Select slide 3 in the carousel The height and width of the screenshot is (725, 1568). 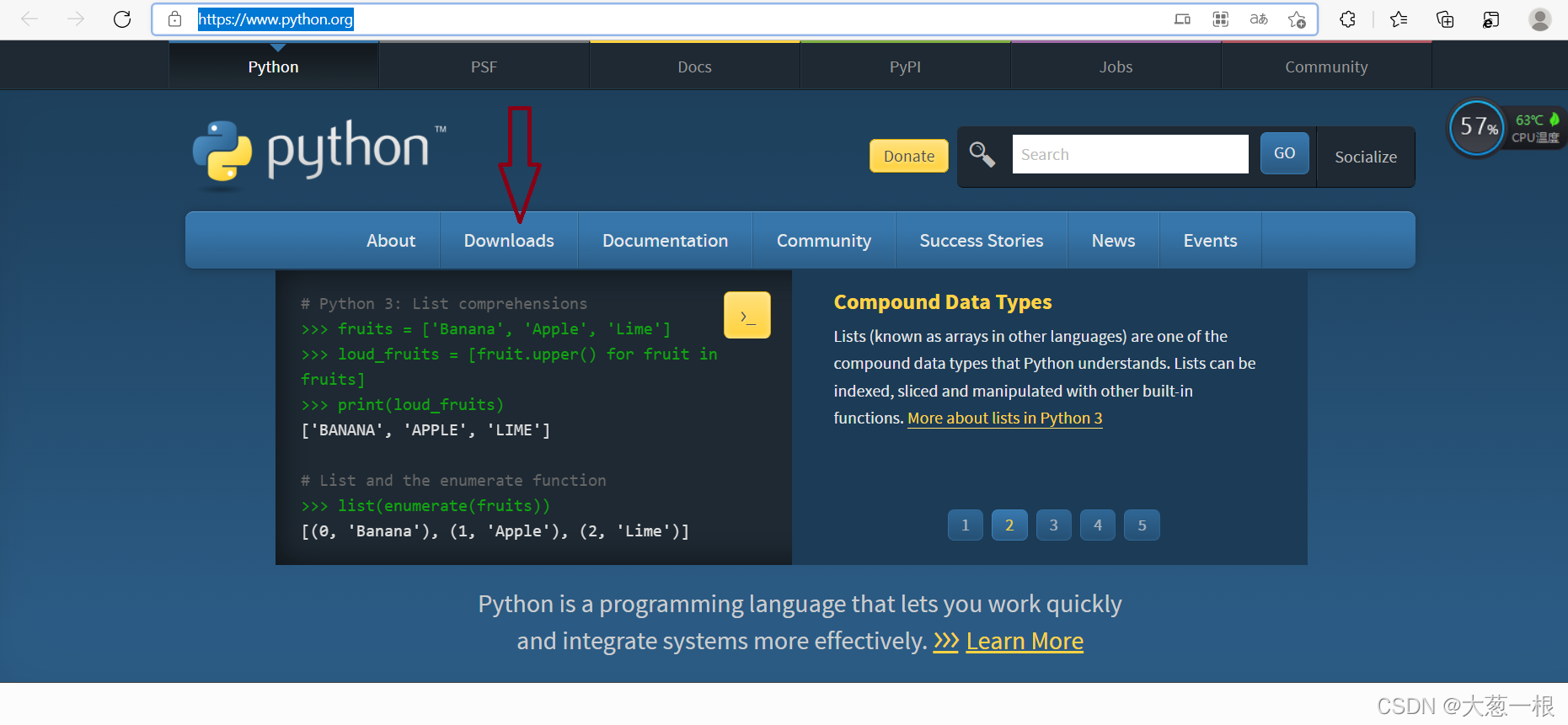(1053, 525)
